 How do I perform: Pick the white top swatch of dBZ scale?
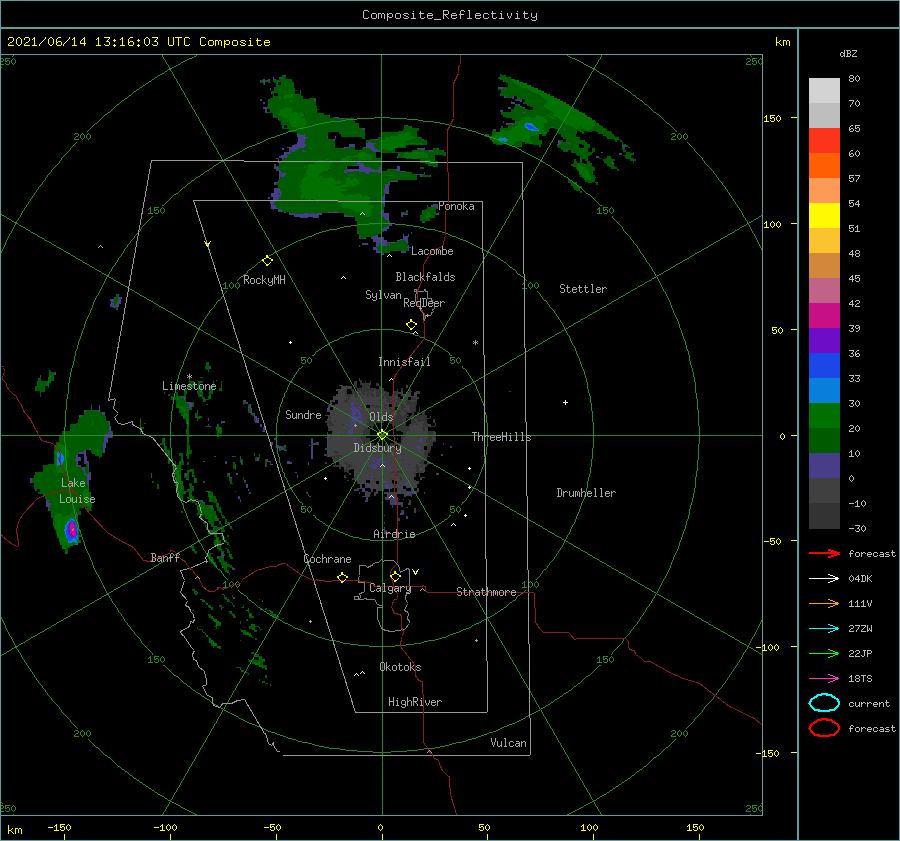pos(824,90)
